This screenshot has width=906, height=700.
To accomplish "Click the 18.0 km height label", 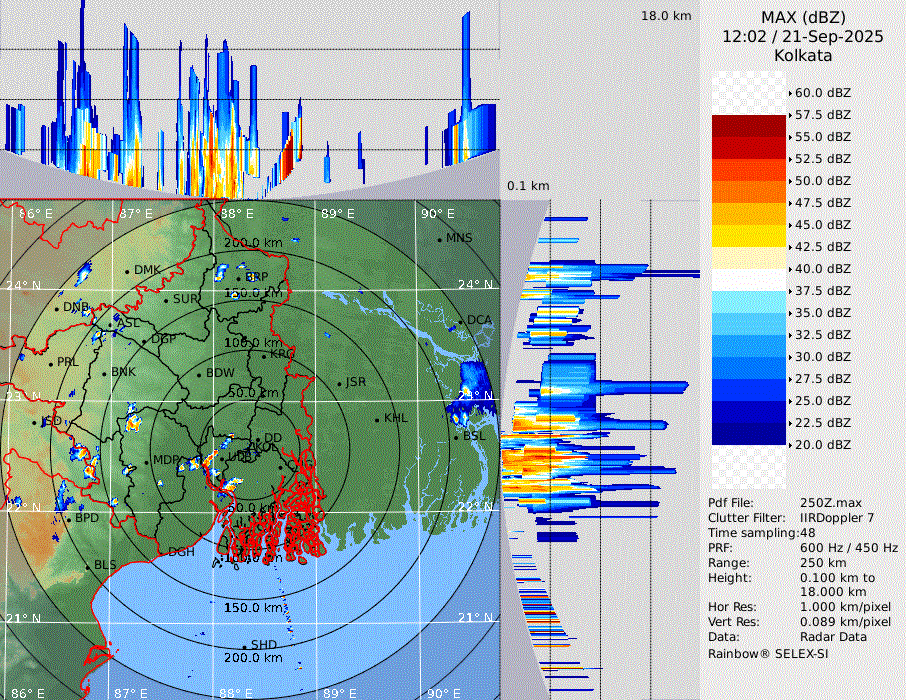I will pyautogui.click(x=666, y=16).
